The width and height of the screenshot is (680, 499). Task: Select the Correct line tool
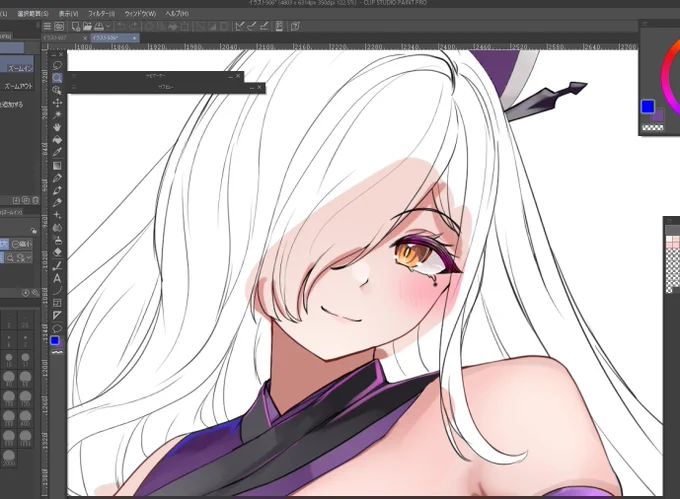click(57, 266)
